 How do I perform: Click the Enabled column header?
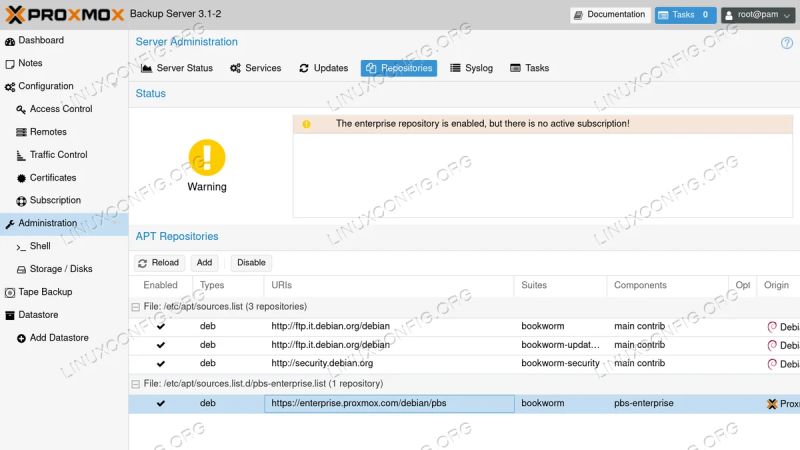(x=161, y=286)
